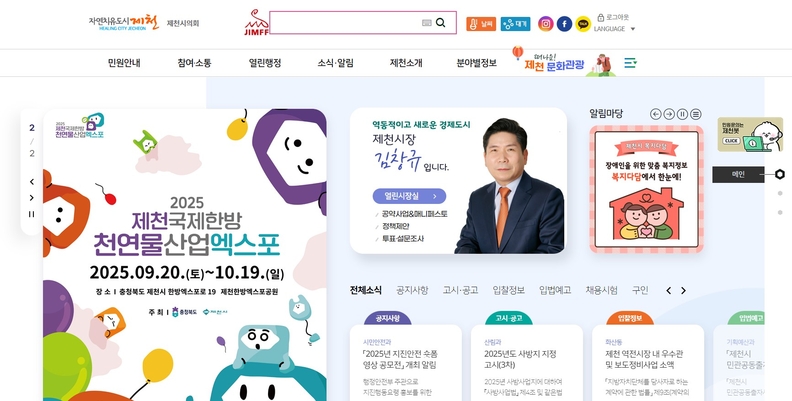The image size is (792, 401).
Task: Click the search magnifier icon
Action: tap(440, 23)
